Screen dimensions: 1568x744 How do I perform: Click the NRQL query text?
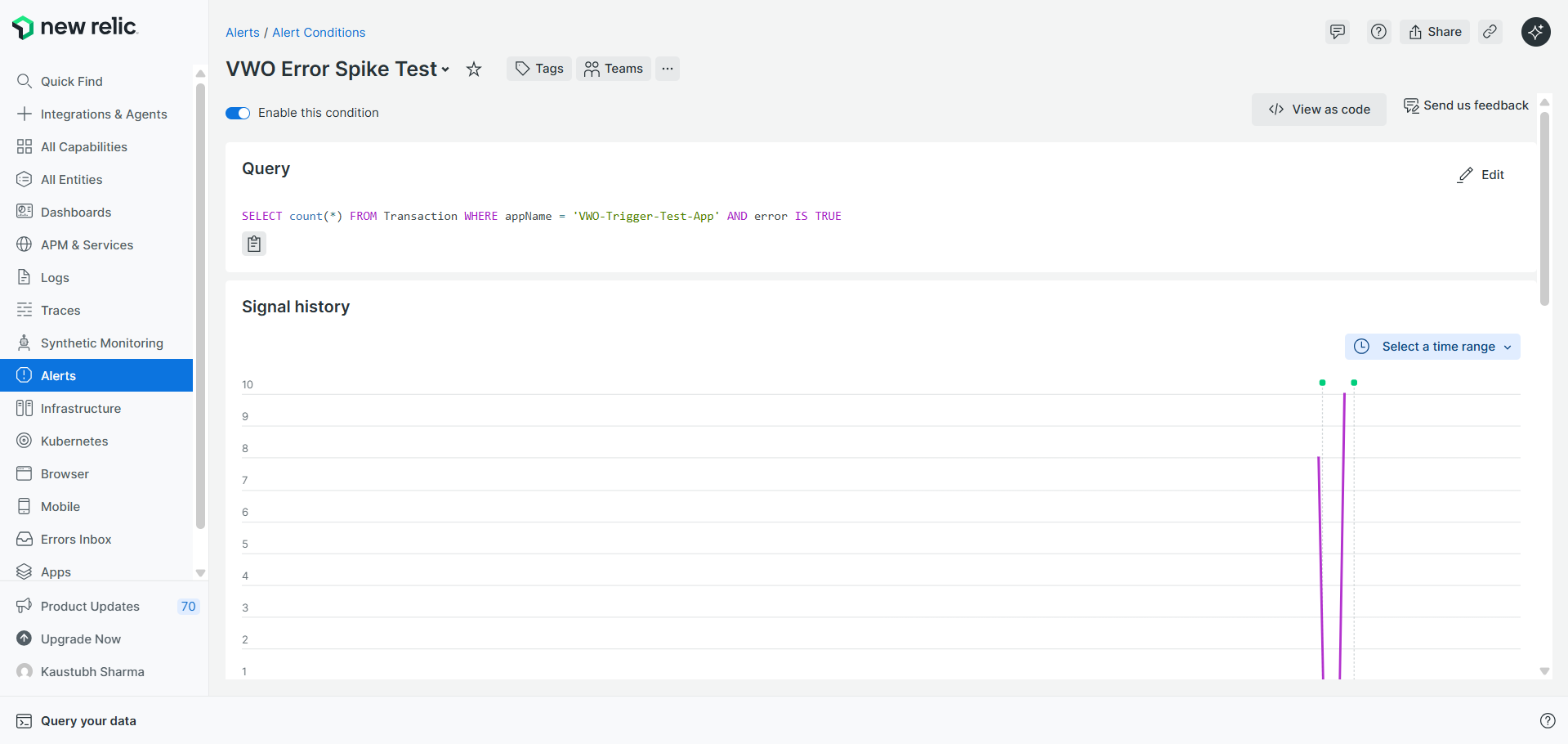(542, 216)
